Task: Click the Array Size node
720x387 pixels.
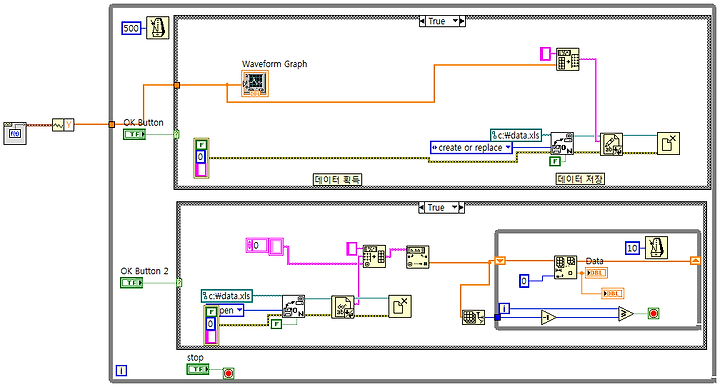Action: click(473, 317)
